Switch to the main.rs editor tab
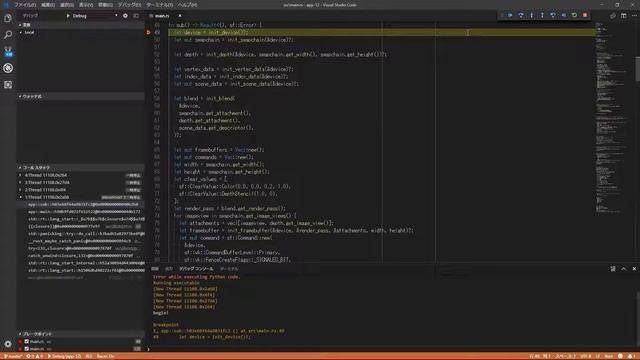640x360 pixels. (162, 16)
